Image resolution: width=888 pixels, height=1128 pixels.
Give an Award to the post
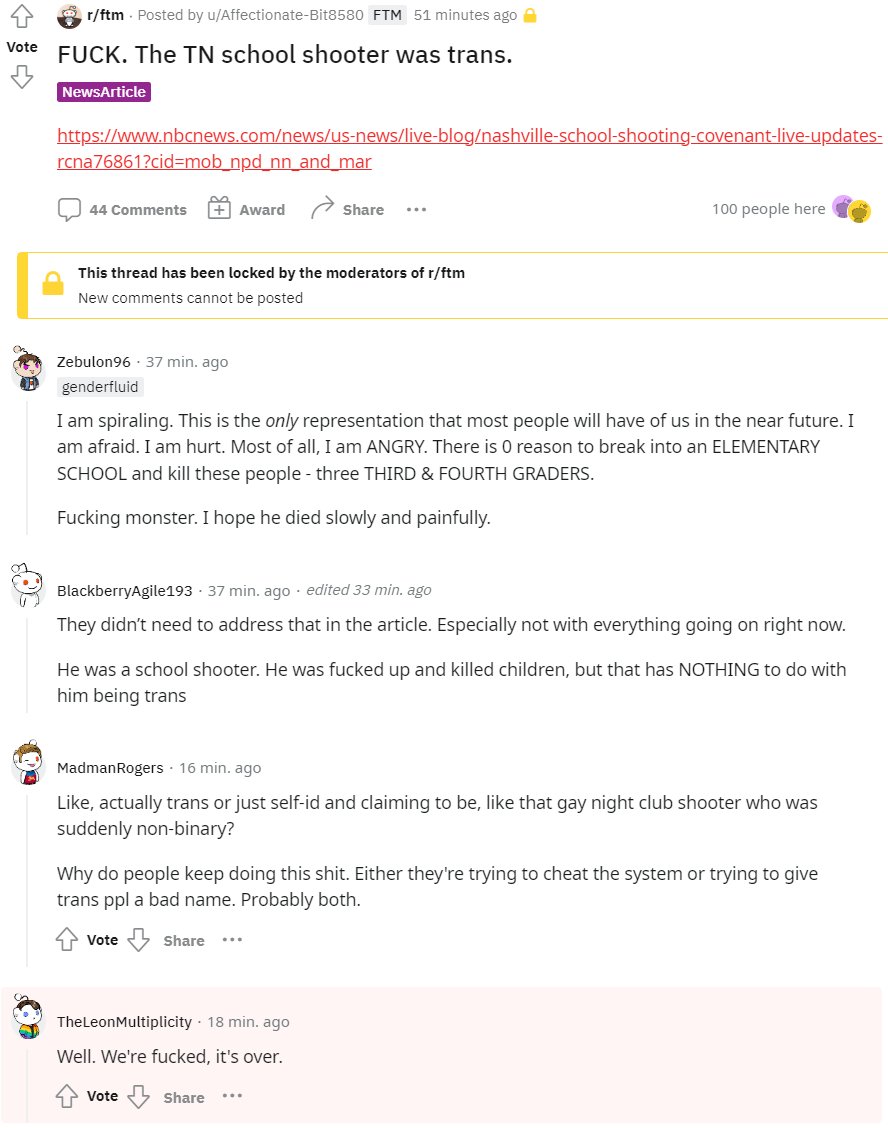[x=246, y=209]
